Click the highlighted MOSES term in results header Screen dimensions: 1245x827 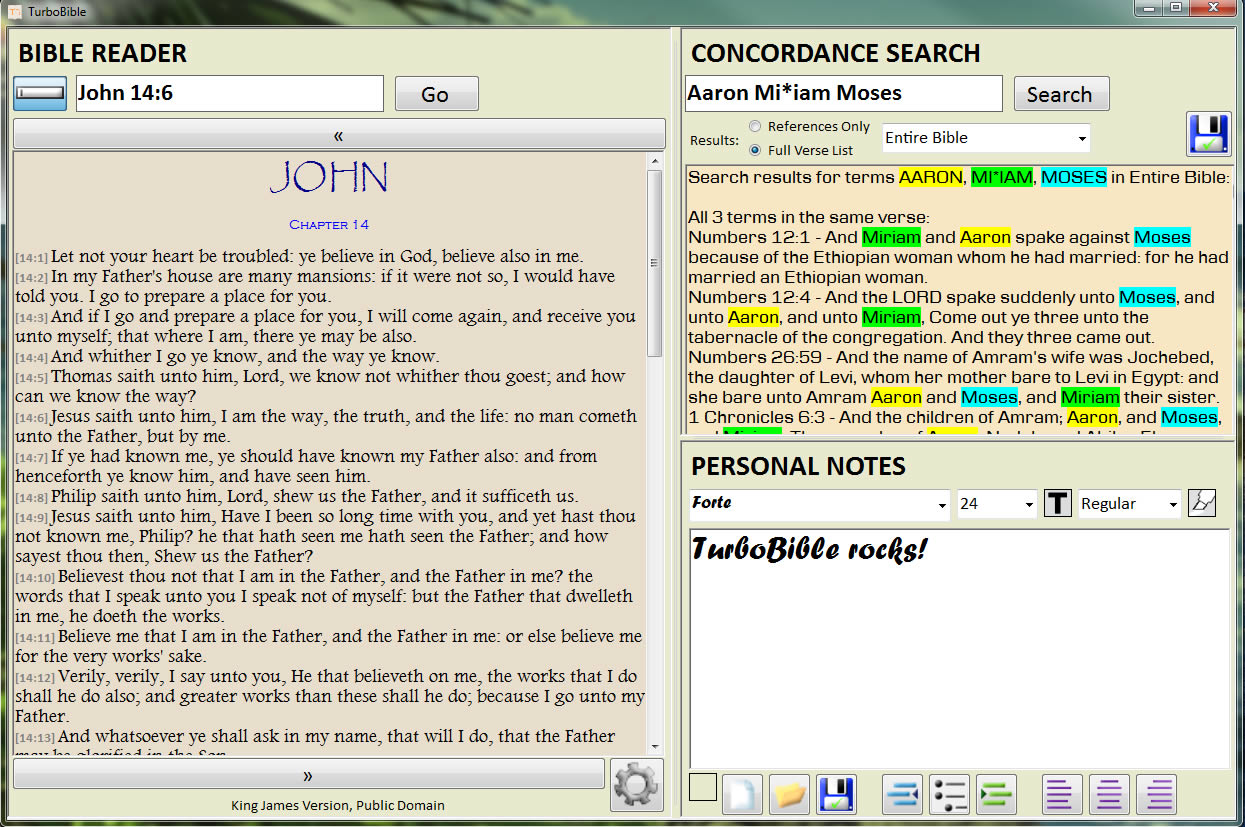(x=1074, y=178)
